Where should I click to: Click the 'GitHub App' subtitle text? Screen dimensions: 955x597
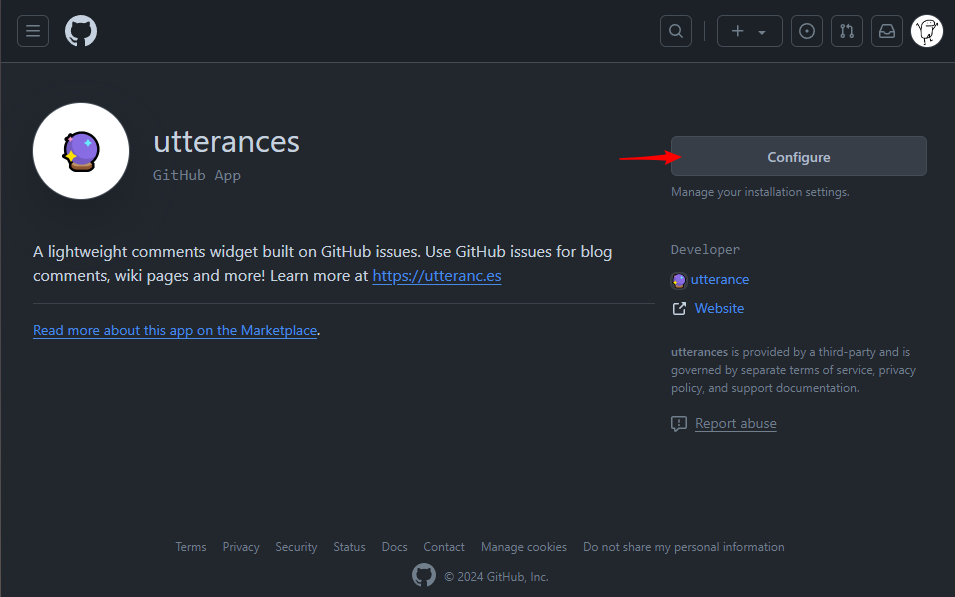tap(197, 175)
